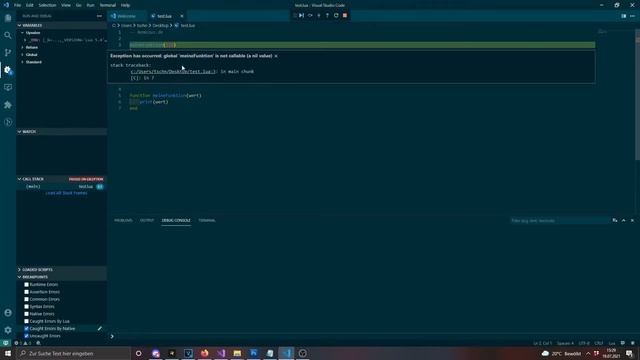Open the Selection menu
The width and height of the screenshot is (640, 360).
47,5
